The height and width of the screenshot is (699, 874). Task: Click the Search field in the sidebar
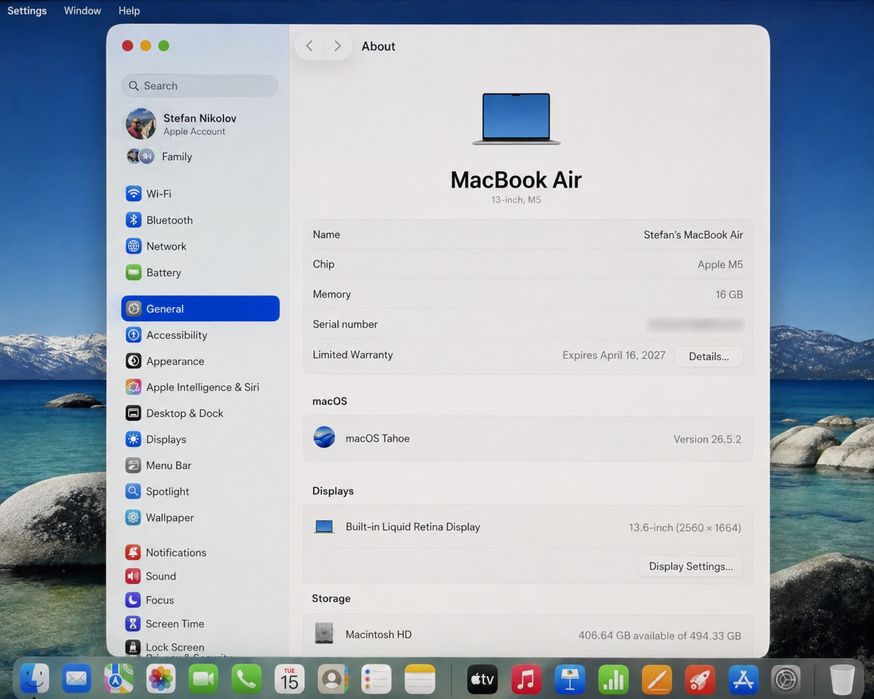[x=200, y=86]
